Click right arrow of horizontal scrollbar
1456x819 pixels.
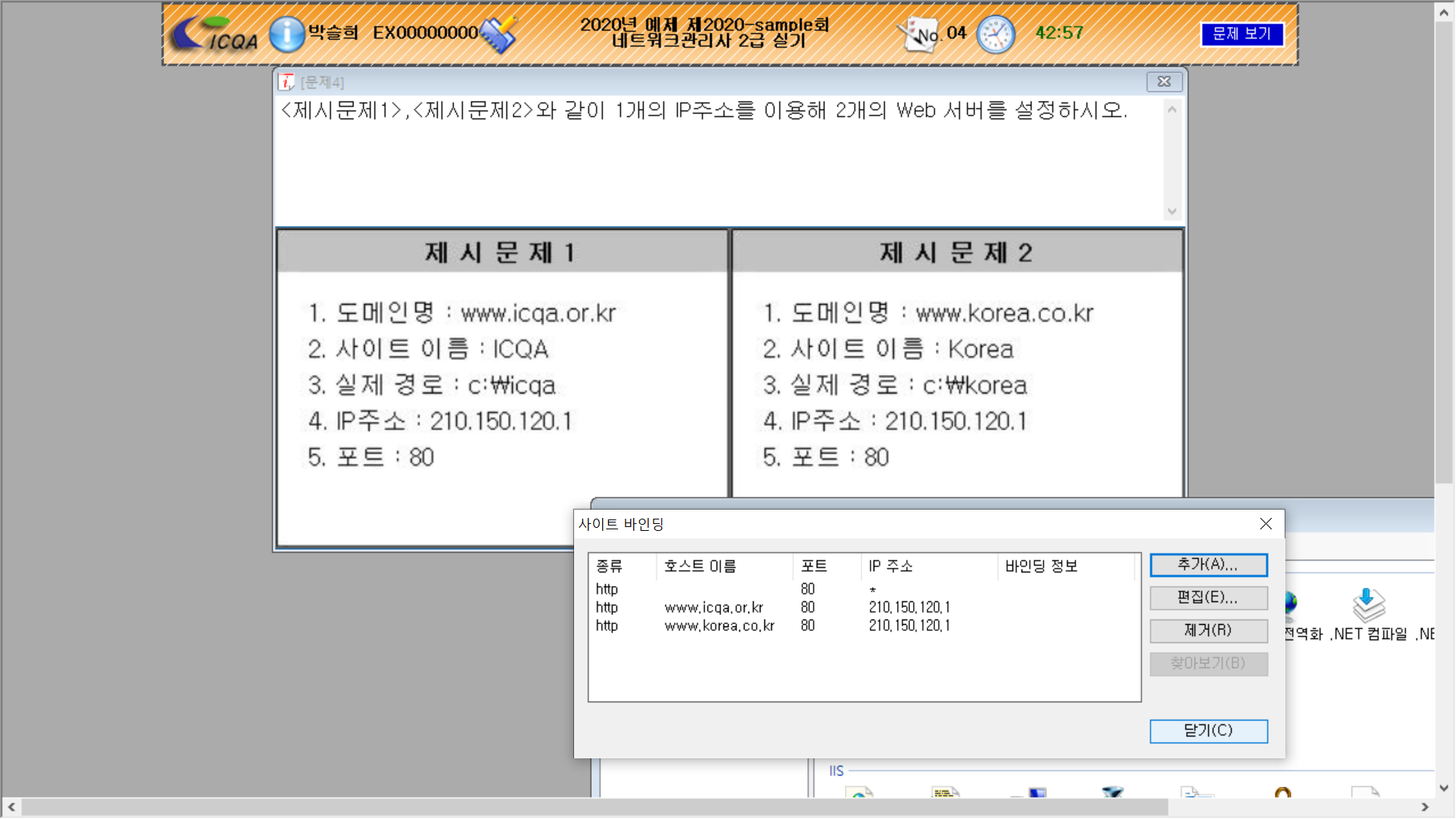pos(1425,807)
